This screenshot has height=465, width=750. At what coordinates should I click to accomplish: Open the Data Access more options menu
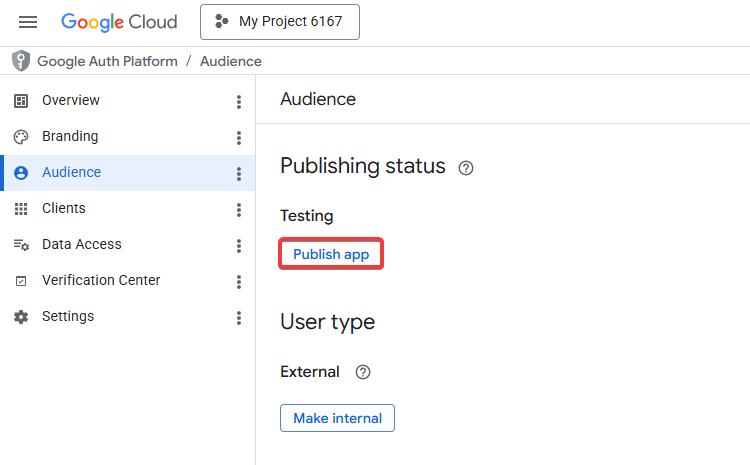(x=239, y=246)
